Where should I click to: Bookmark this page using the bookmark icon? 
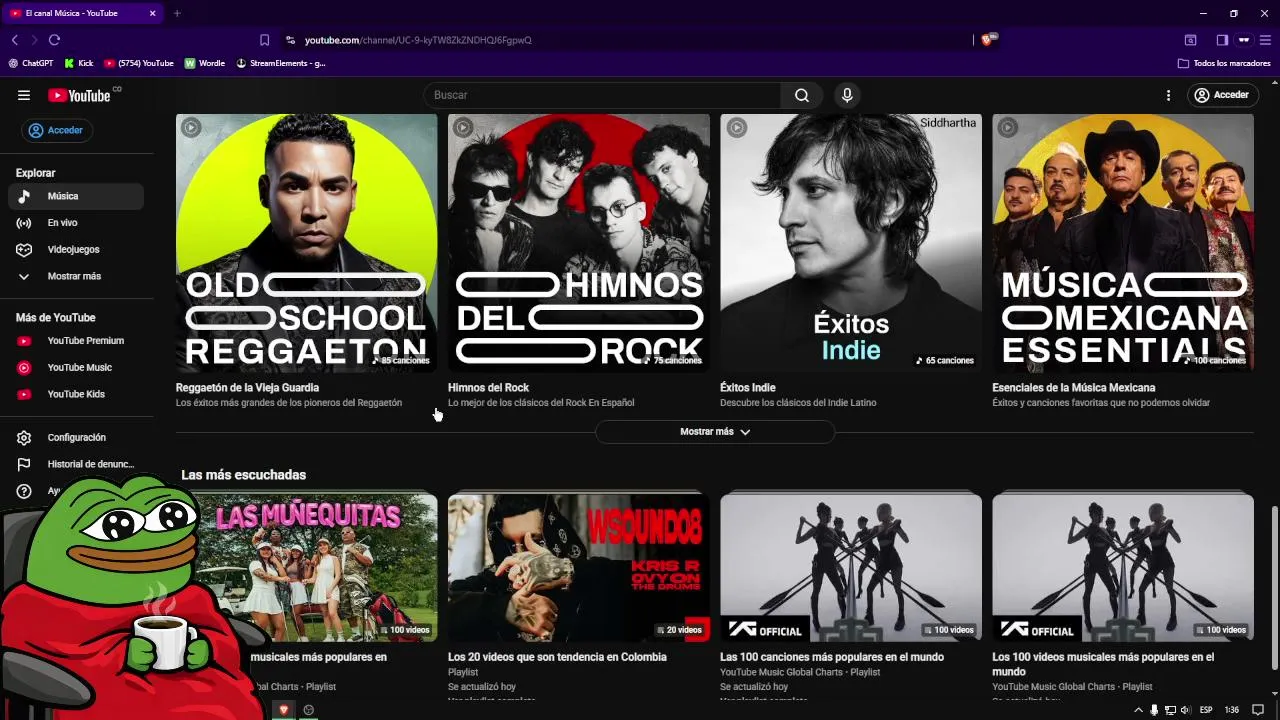pos(264,40)
